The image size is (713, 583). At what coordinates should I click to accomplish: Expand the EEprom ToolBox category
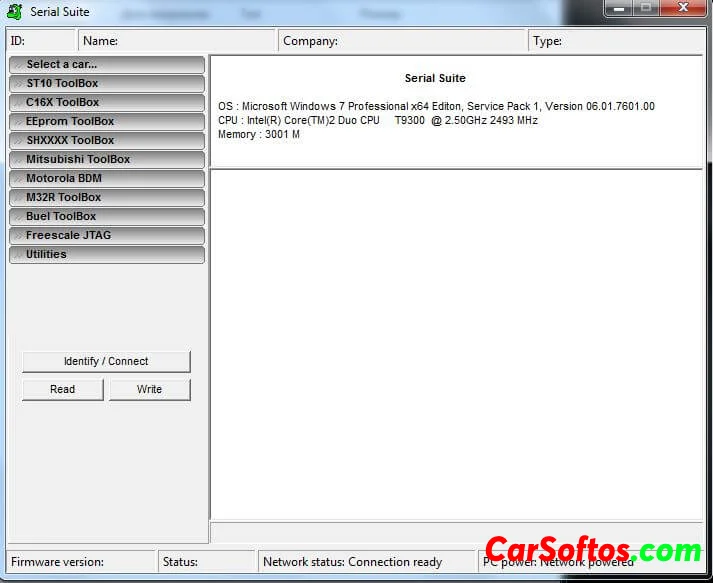[x=107, y=122]
